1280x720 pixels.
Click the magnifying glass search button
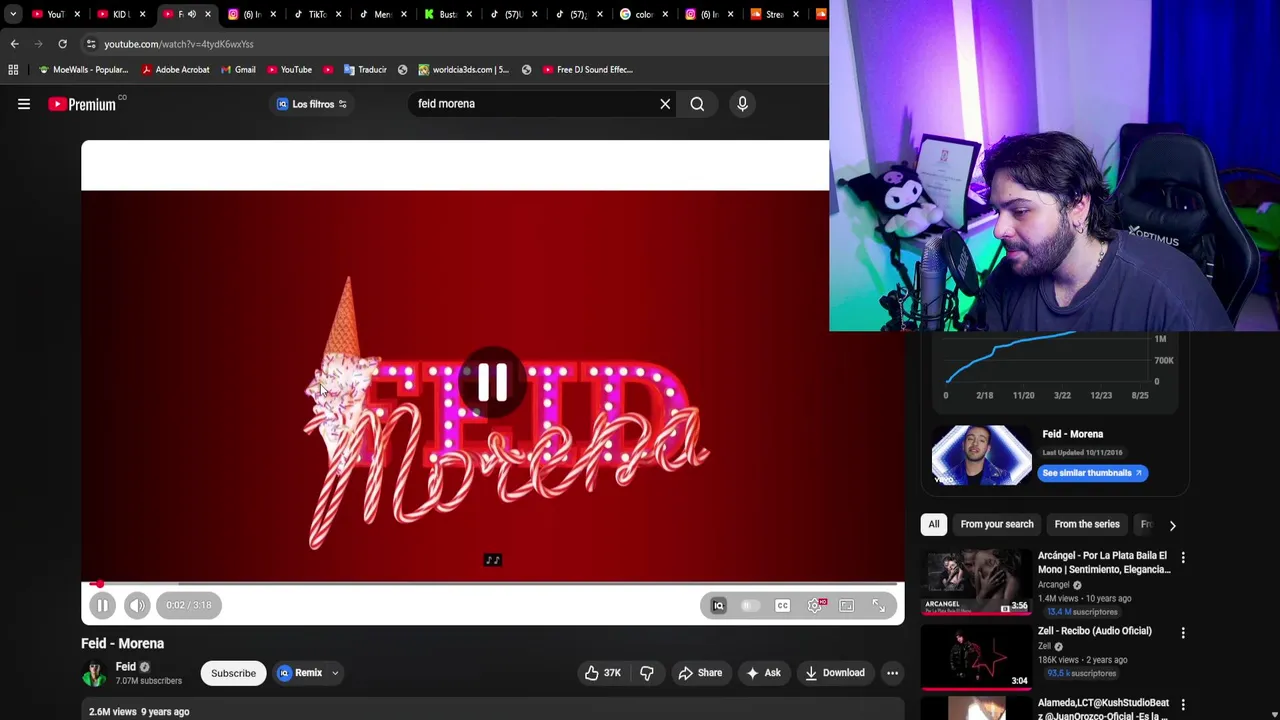697,104
